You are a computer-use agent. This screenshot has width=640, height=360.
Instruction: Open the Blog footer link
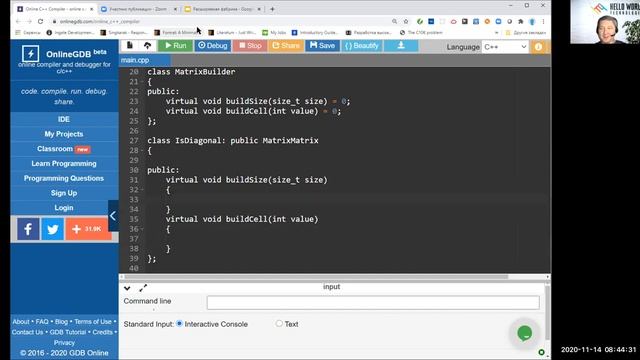click(61, 322)
